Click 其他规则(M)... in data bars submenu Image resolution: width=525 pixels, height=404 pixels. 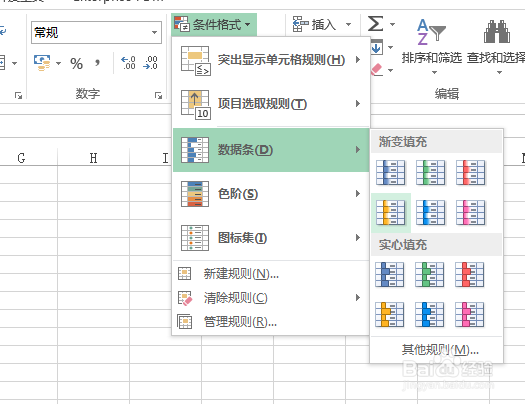437,350
